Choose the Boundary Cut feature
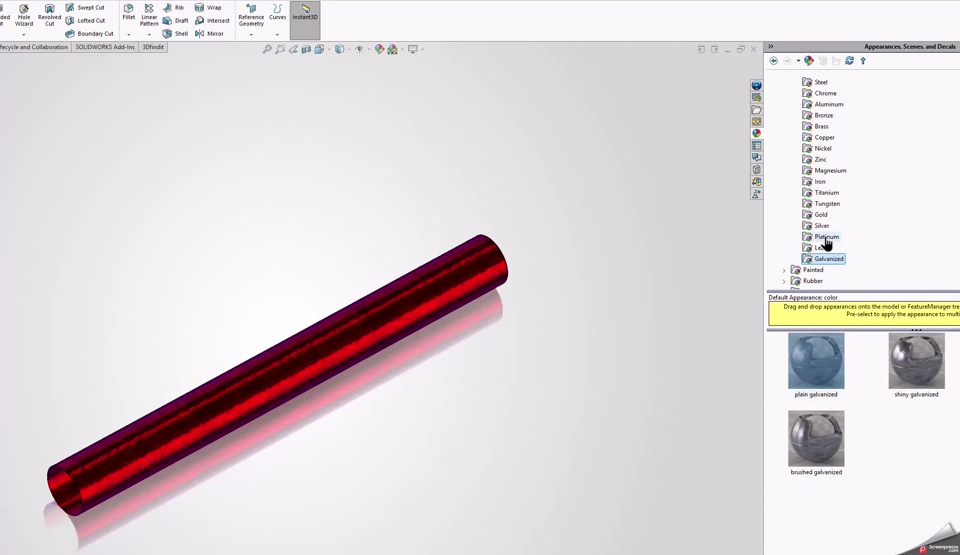 89,34
